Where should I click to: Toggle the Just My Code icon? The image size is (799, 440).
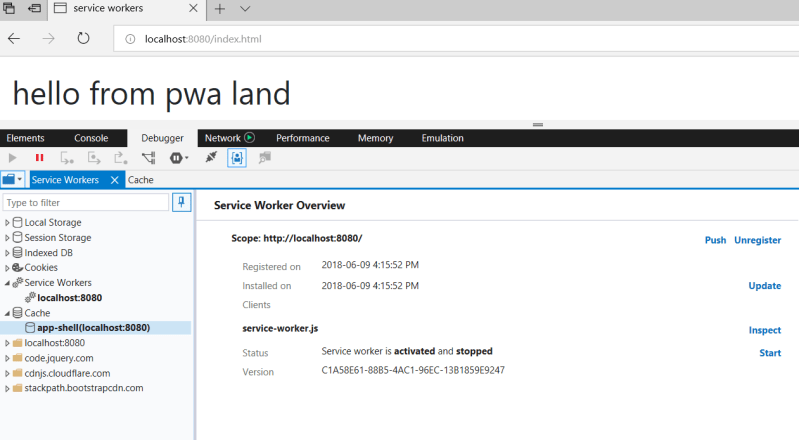[x=237, y=158]
